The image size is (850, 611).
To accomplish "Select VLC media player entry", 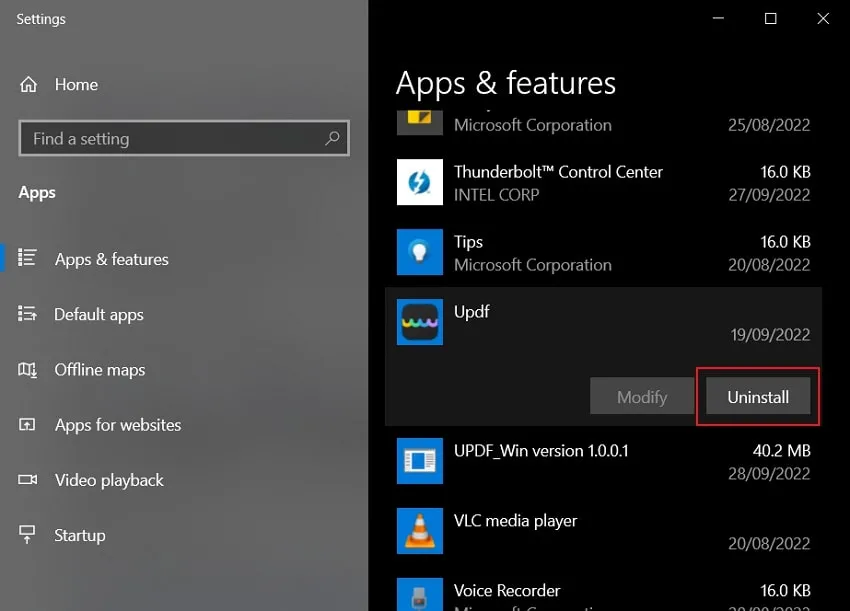I will tap(515, 521).
